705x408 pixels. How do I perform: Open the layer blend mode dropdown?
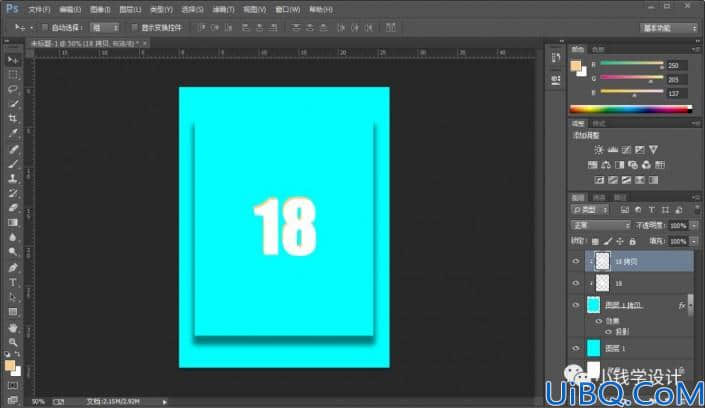tap(601, 225)
